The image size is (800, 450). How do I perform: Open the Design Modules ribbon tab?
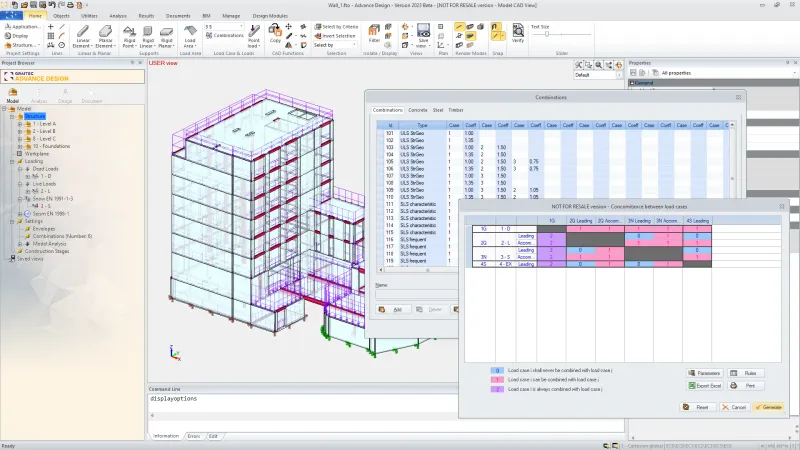270,16
